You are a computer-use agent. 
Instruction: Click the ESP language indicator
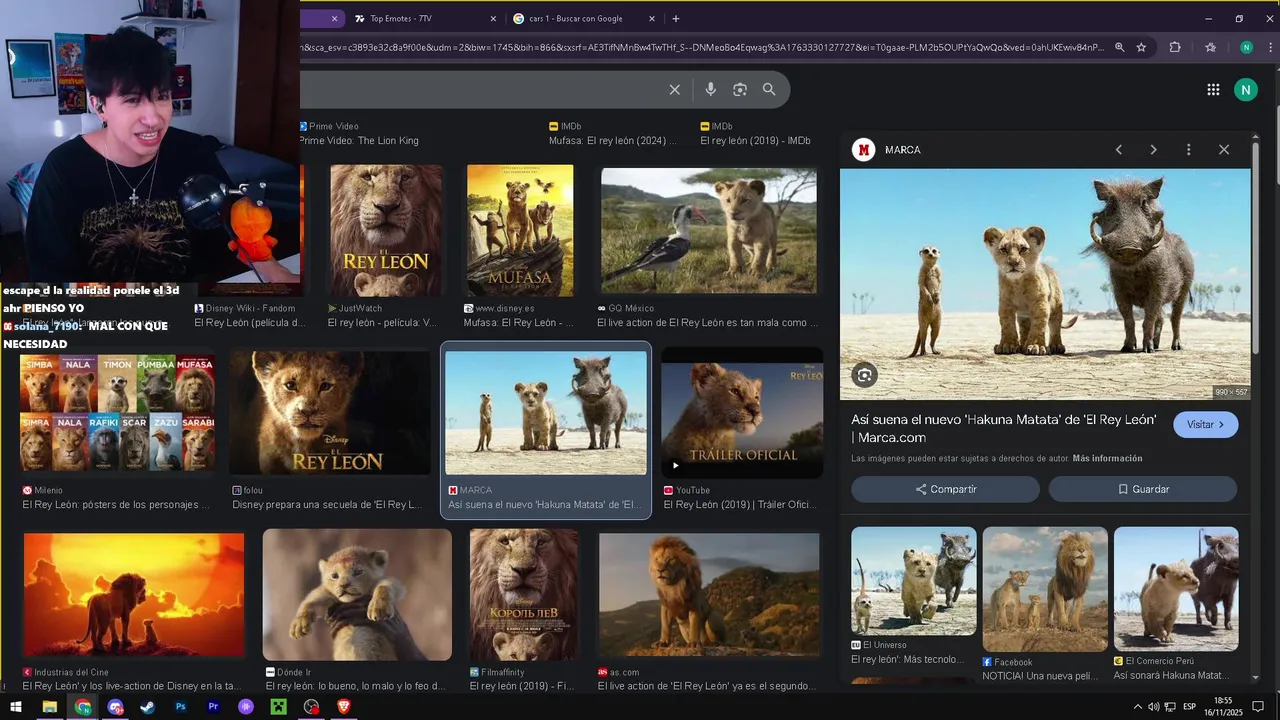(x=1189, y=707)
